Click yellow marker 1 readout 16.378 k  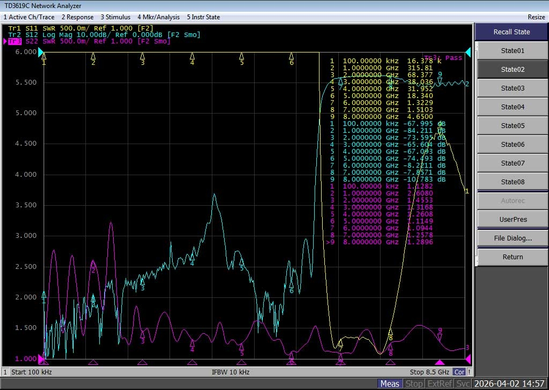(424, 61)
